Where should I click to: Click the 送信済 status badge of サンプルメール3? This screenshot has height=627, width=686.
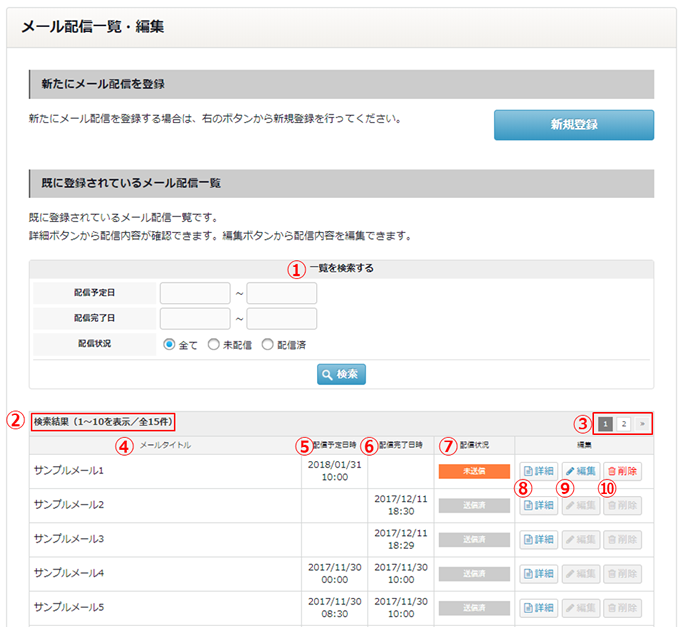pos(474,539)
